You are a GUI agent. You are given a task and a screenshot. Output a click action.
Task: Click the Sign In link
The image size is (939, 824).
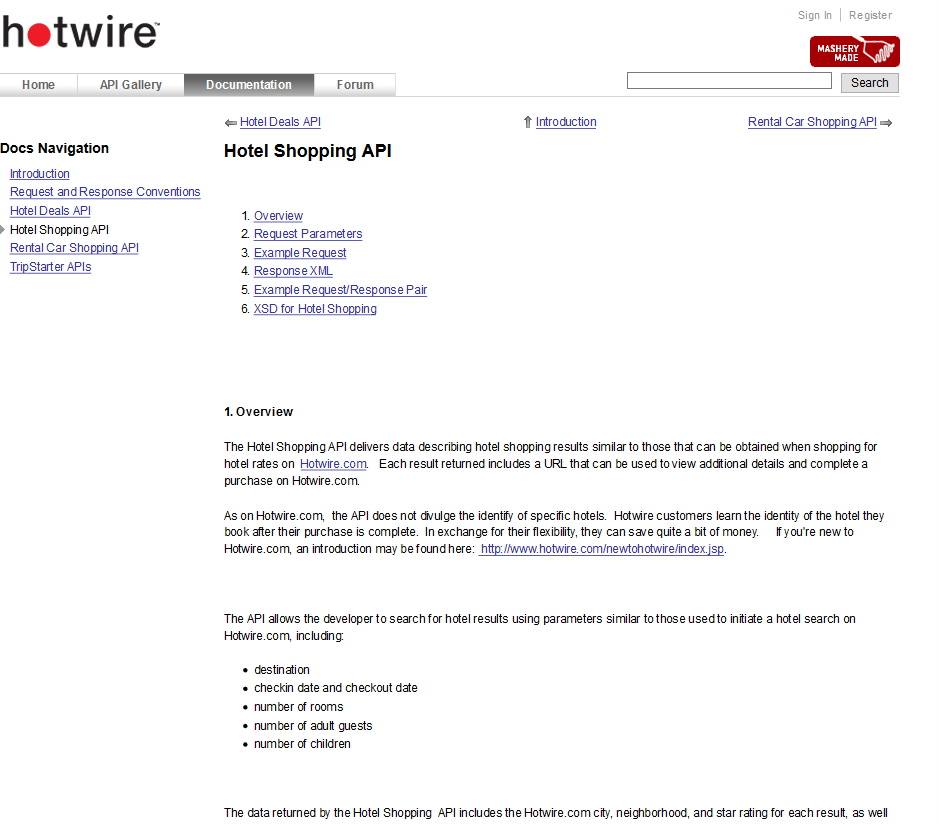click(814, 15)
